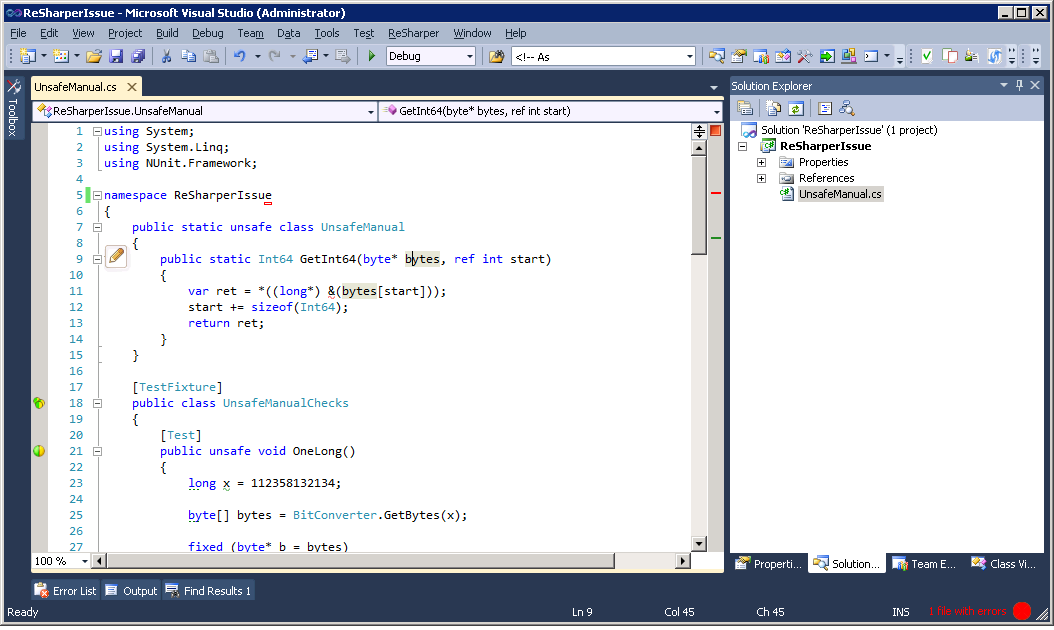Viewport: 1054px width, 630px height.
Task: Open the Error List tab
Action: click(66, 590)
